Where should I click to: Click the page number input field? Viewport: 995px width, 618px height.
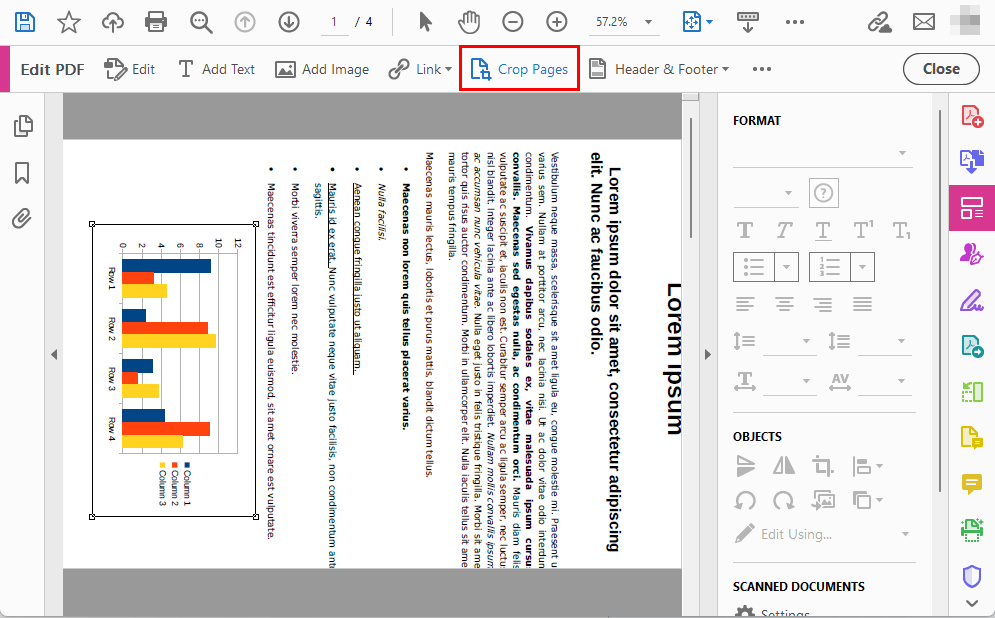tap(334, 21)
